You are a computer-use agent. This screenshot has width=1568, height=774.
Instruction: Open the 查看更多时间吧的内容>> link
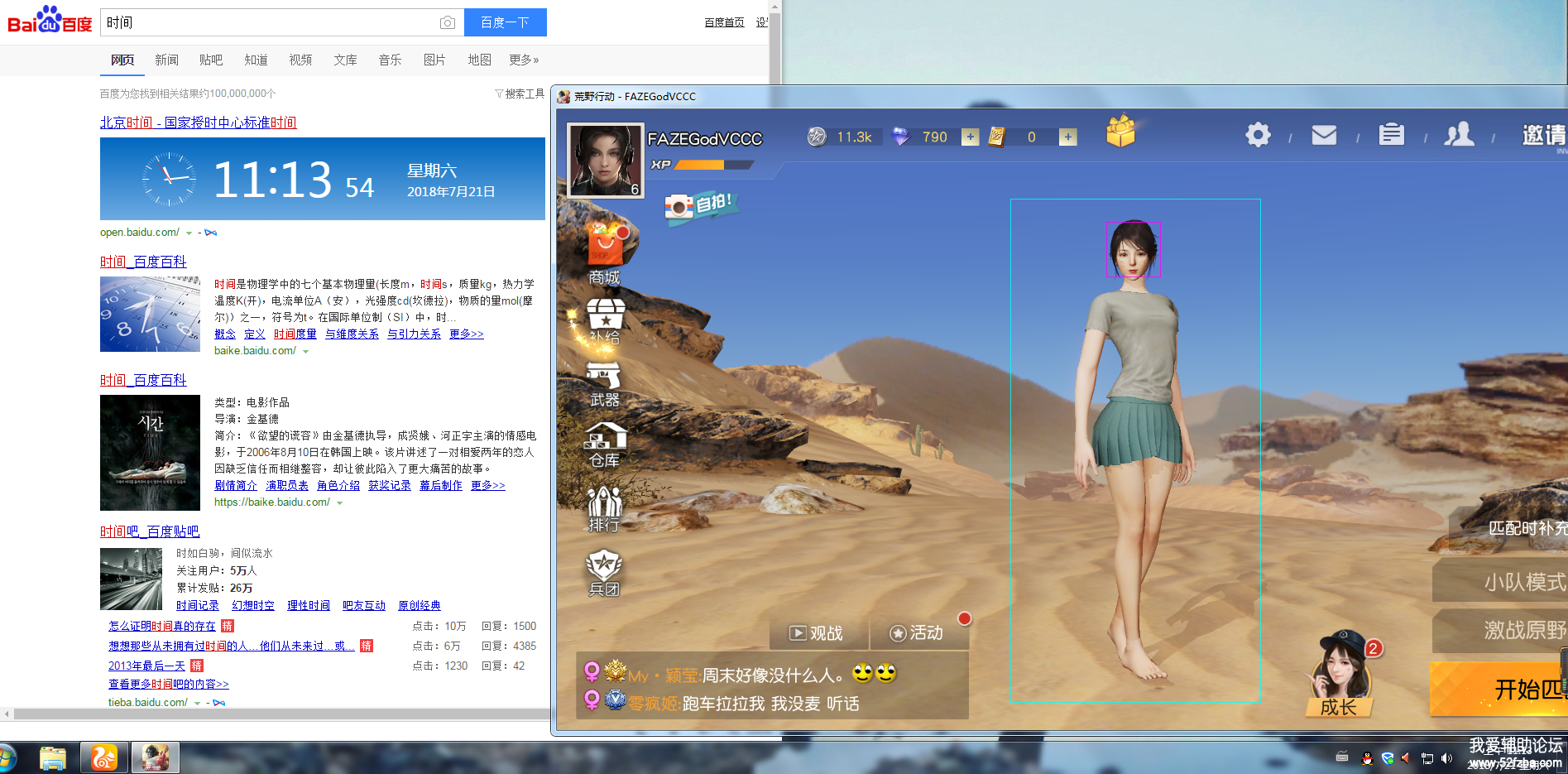(168, 684)
